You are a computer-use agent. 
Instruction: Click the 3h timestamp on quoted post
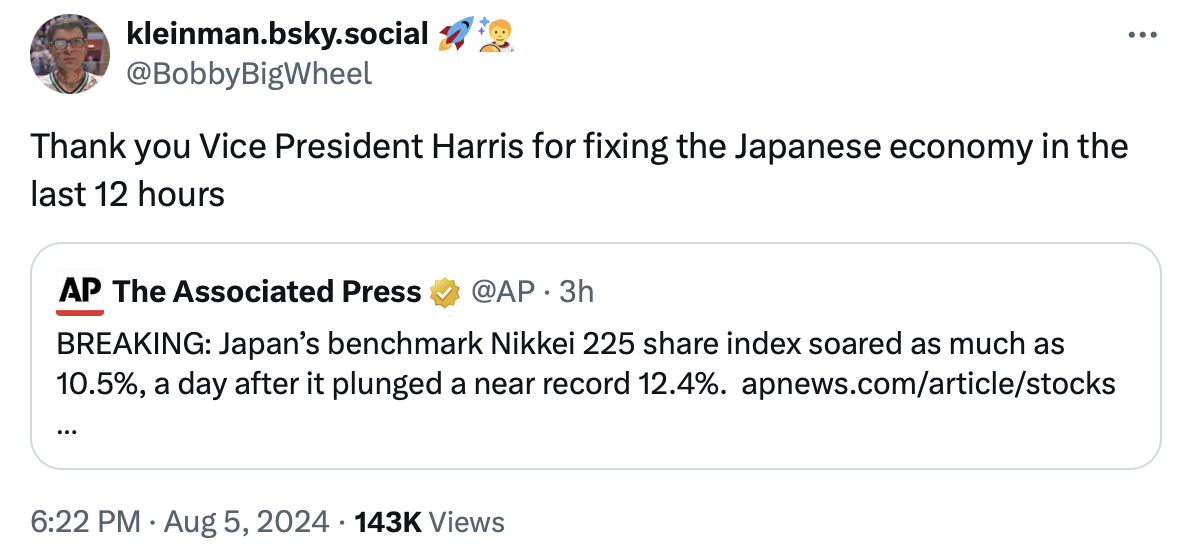coord(576,291)
